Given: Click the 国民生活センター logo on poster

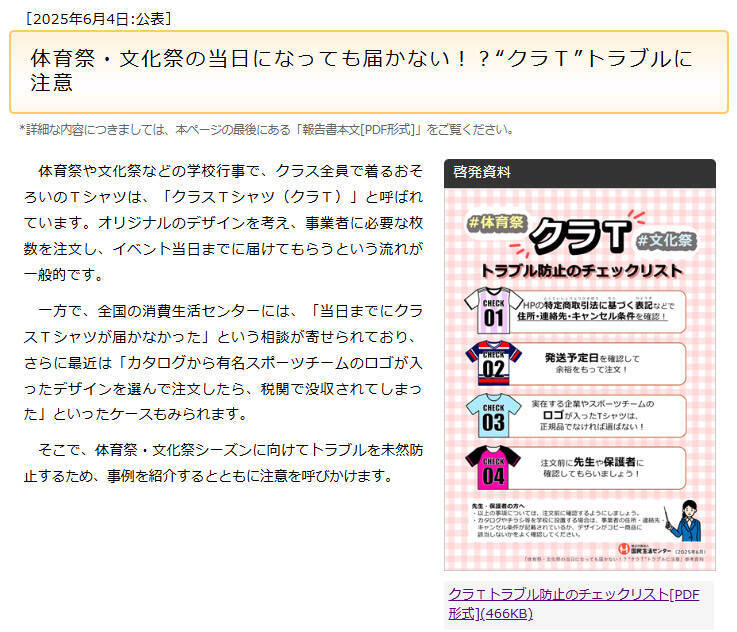Looking at the screenshot, I should [x=644, y=549].
